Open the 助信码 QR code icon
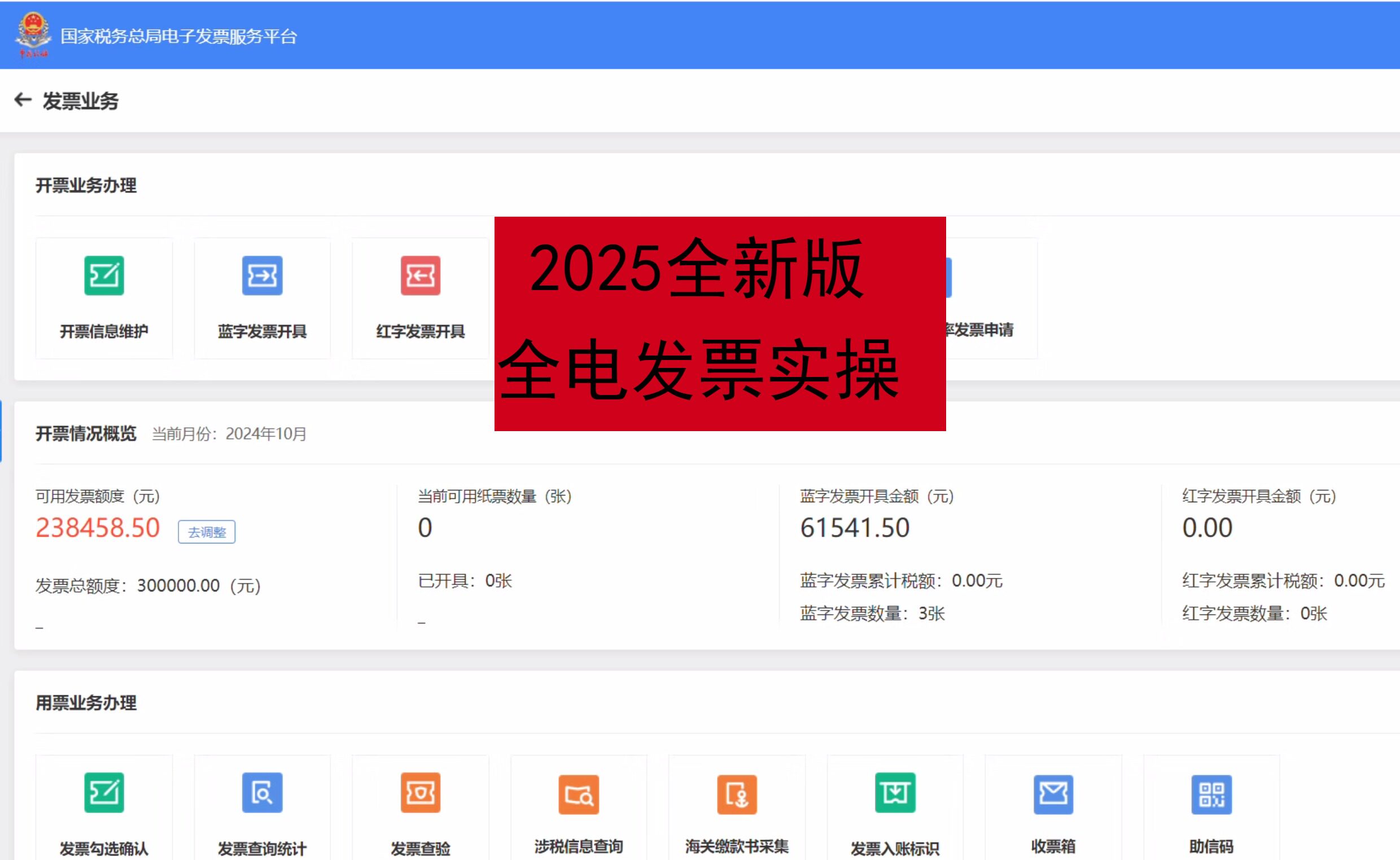Viewport: 1400px width, 860px height. (x=1211, y=794)
